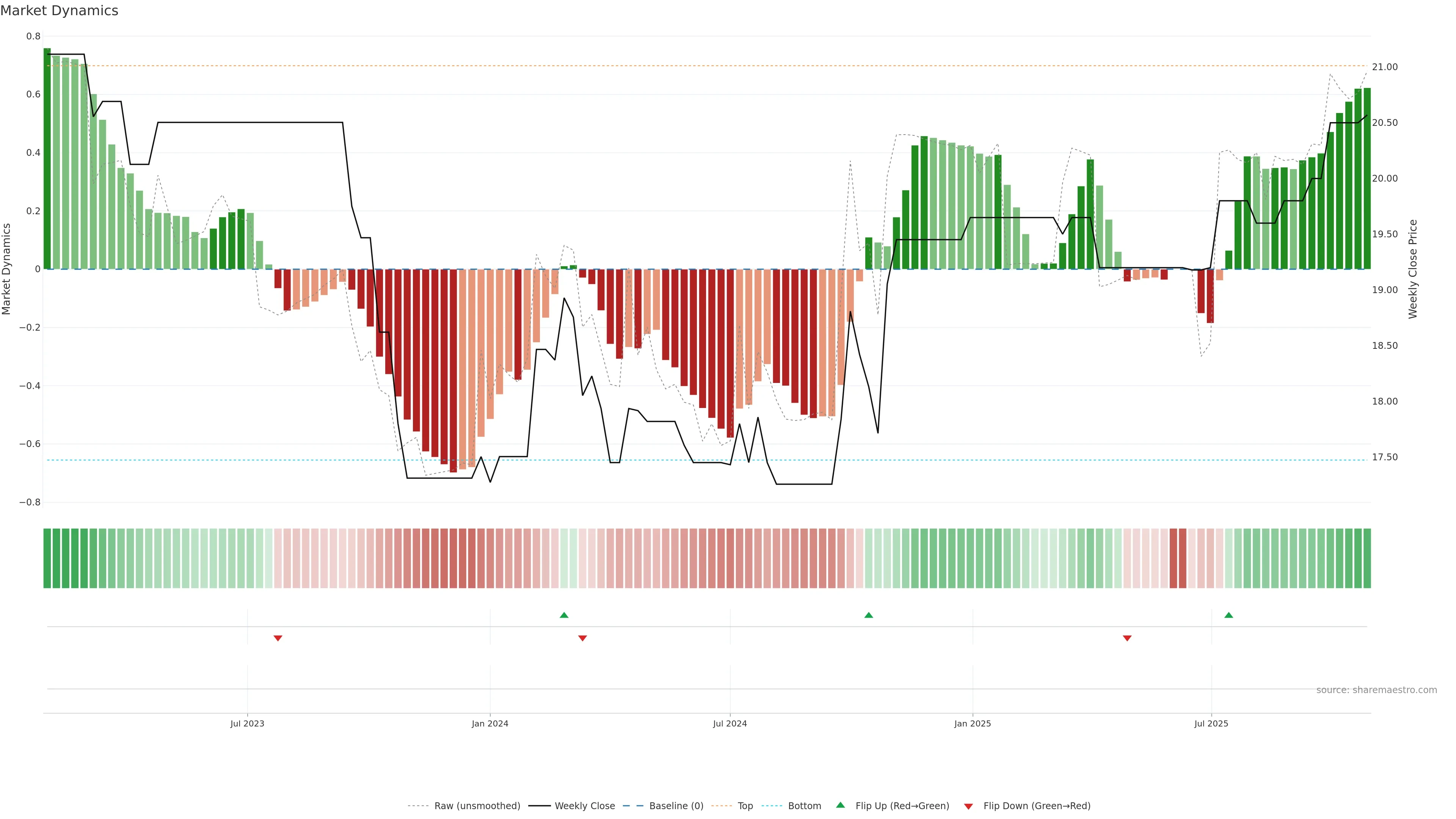Click the Market Dynamics chart title
Viewport: 1456px width, 819px height.
tap(60, 11)
